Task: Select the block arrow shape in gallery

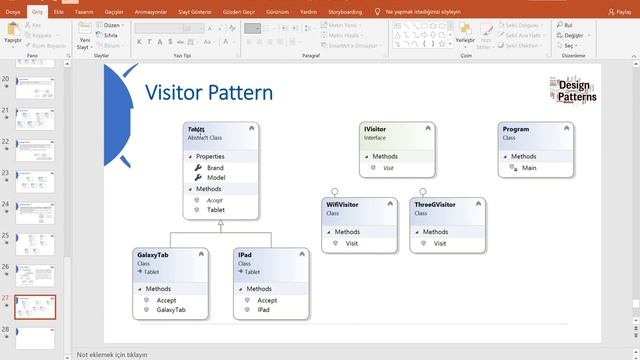Action: [x=424, y=35]
